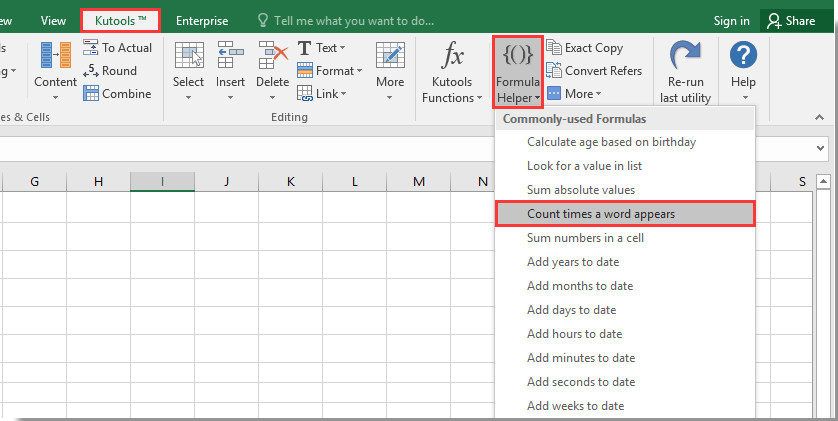This screenshot has width=838, height=421.
Task: Open the Help question mark icon
Action: (x=743, y=57)
